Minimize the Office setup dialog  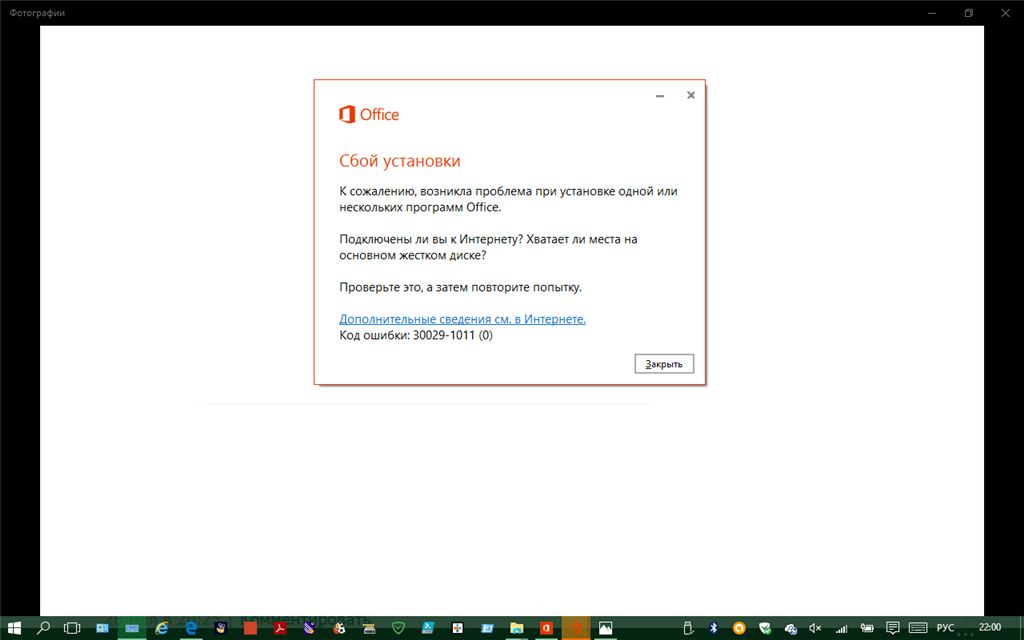(x=660, y=95)
